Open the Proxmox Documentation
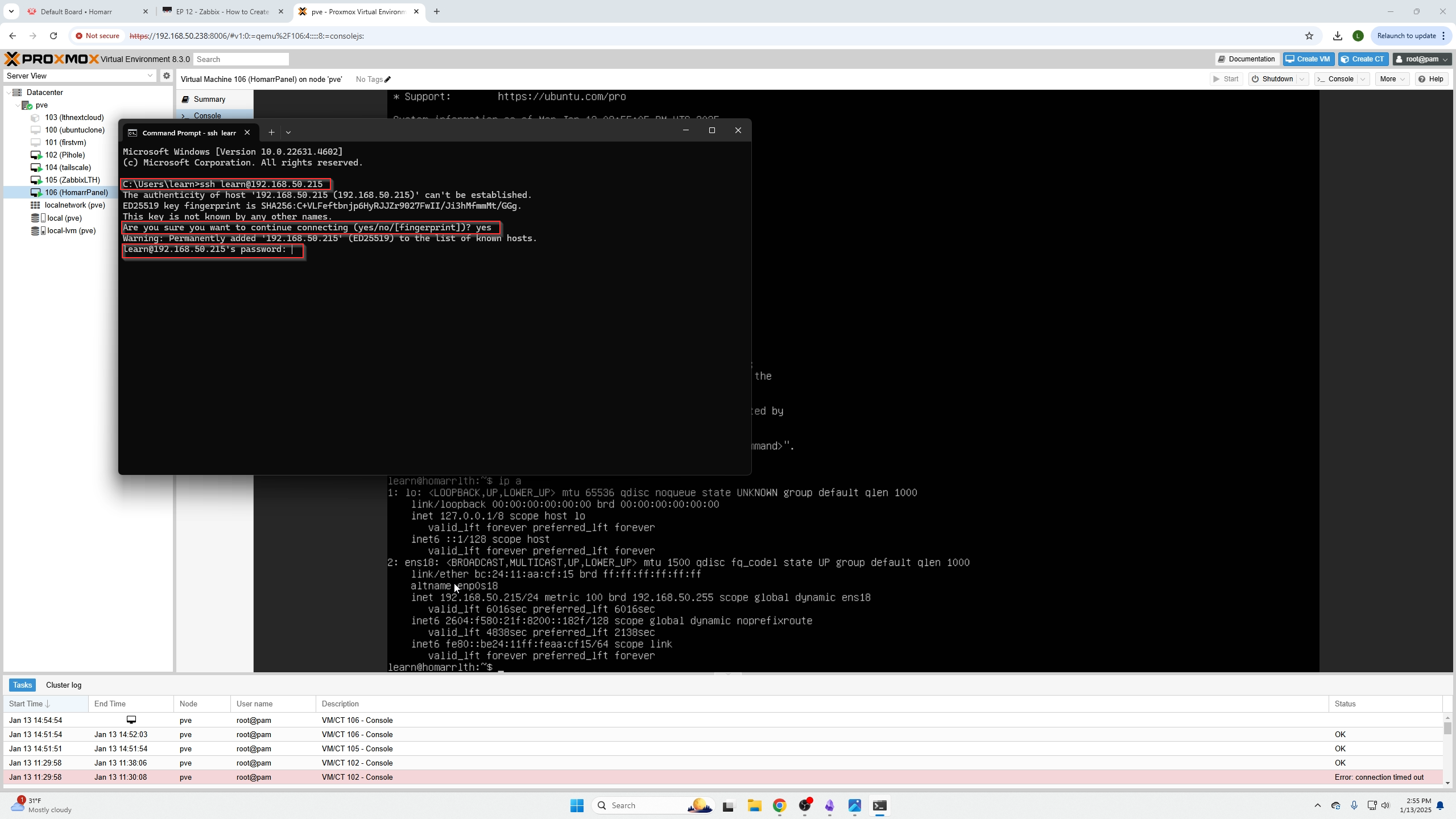 [1246, 59]
